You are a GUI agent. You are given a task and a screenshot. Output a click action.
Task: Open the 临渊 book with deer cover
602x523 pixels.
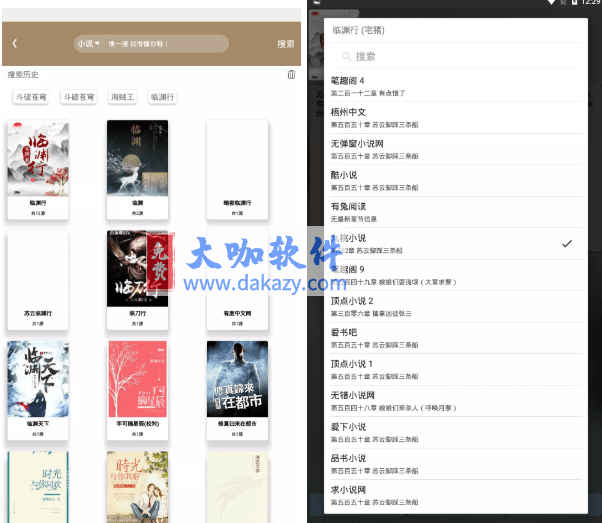coord(137,158)
